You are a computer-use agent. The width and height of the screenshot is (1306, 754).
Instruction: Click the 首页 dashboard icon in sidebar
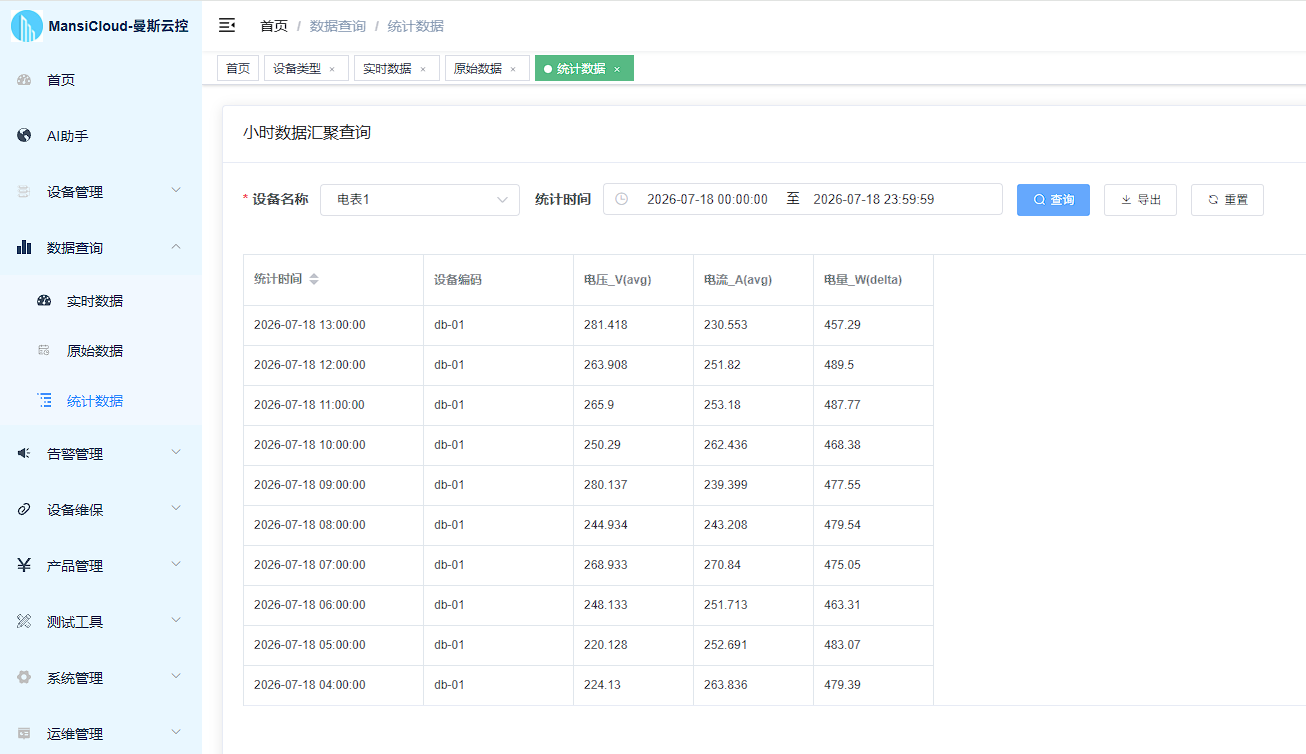click(x=24, y=80)
